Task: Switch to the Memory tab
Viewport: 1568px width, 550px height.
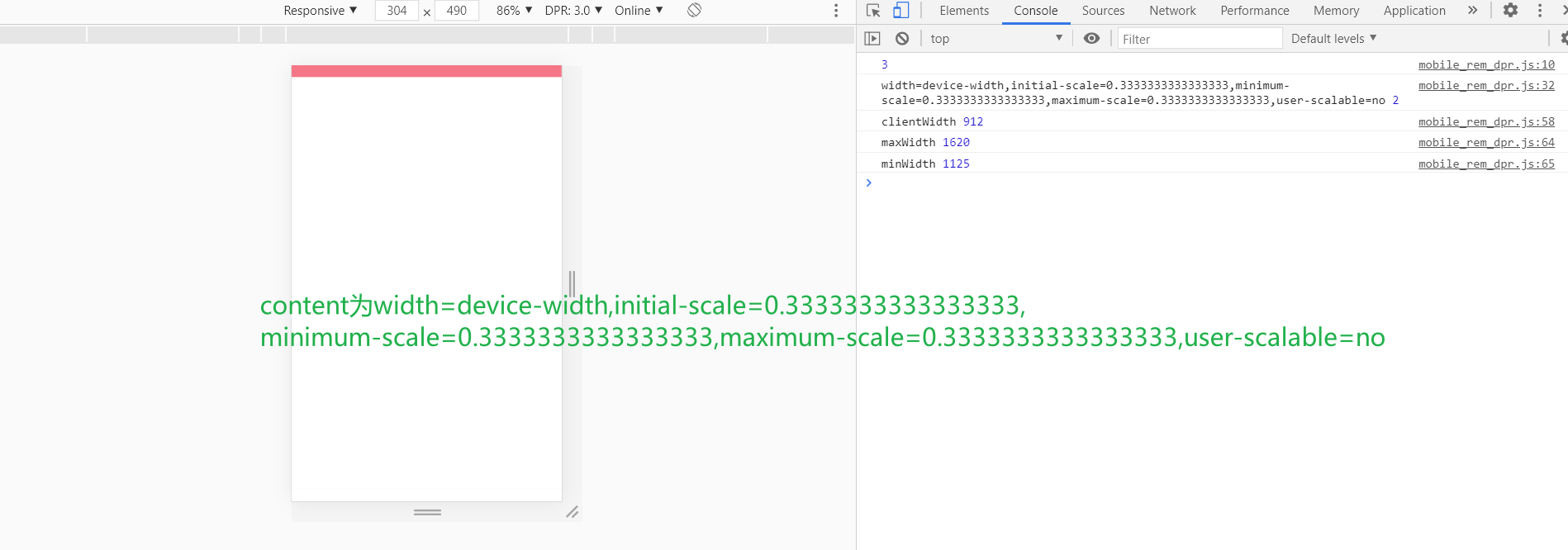Action: tap(1336, 11)
